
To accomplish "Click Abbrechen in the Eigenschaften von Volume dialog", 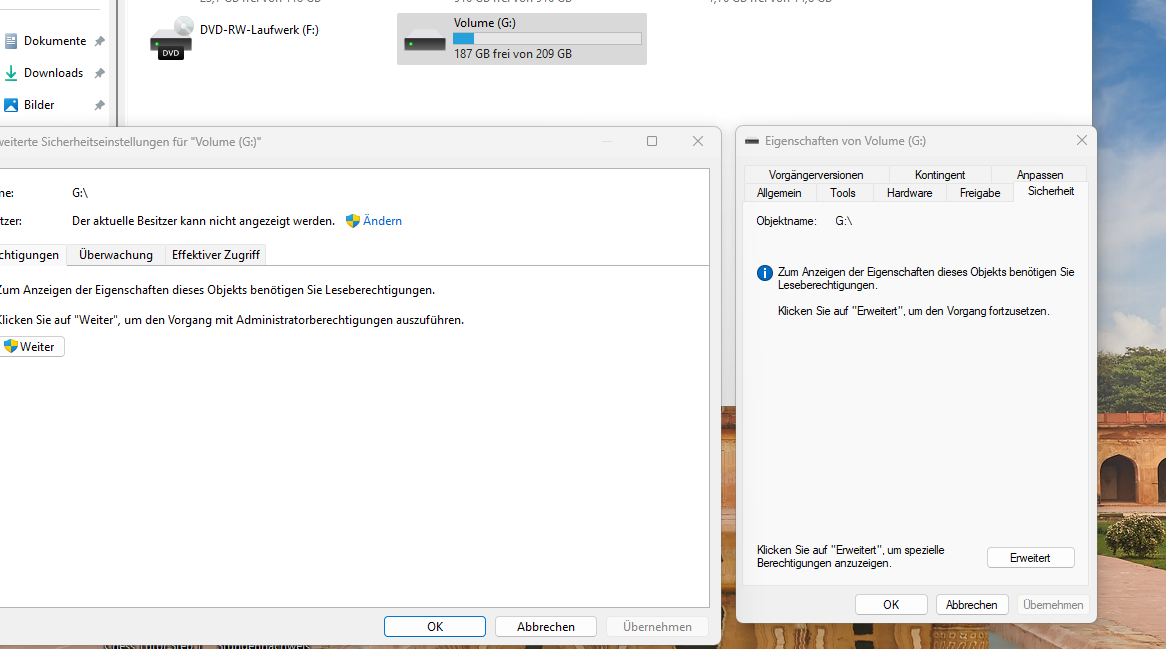I will point(971,604).
